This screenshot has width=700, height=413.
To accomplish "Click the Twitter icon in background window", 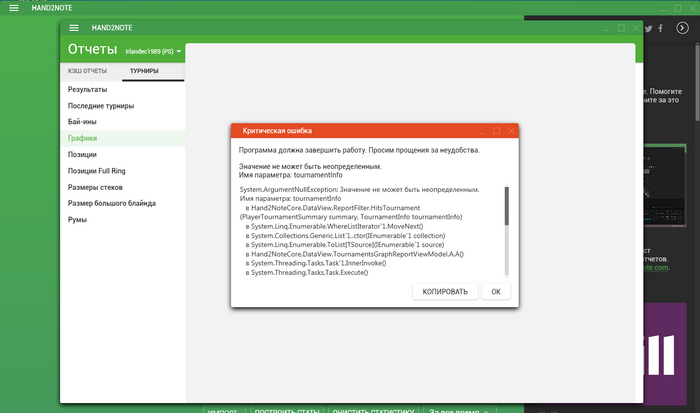I will (648, 29).
